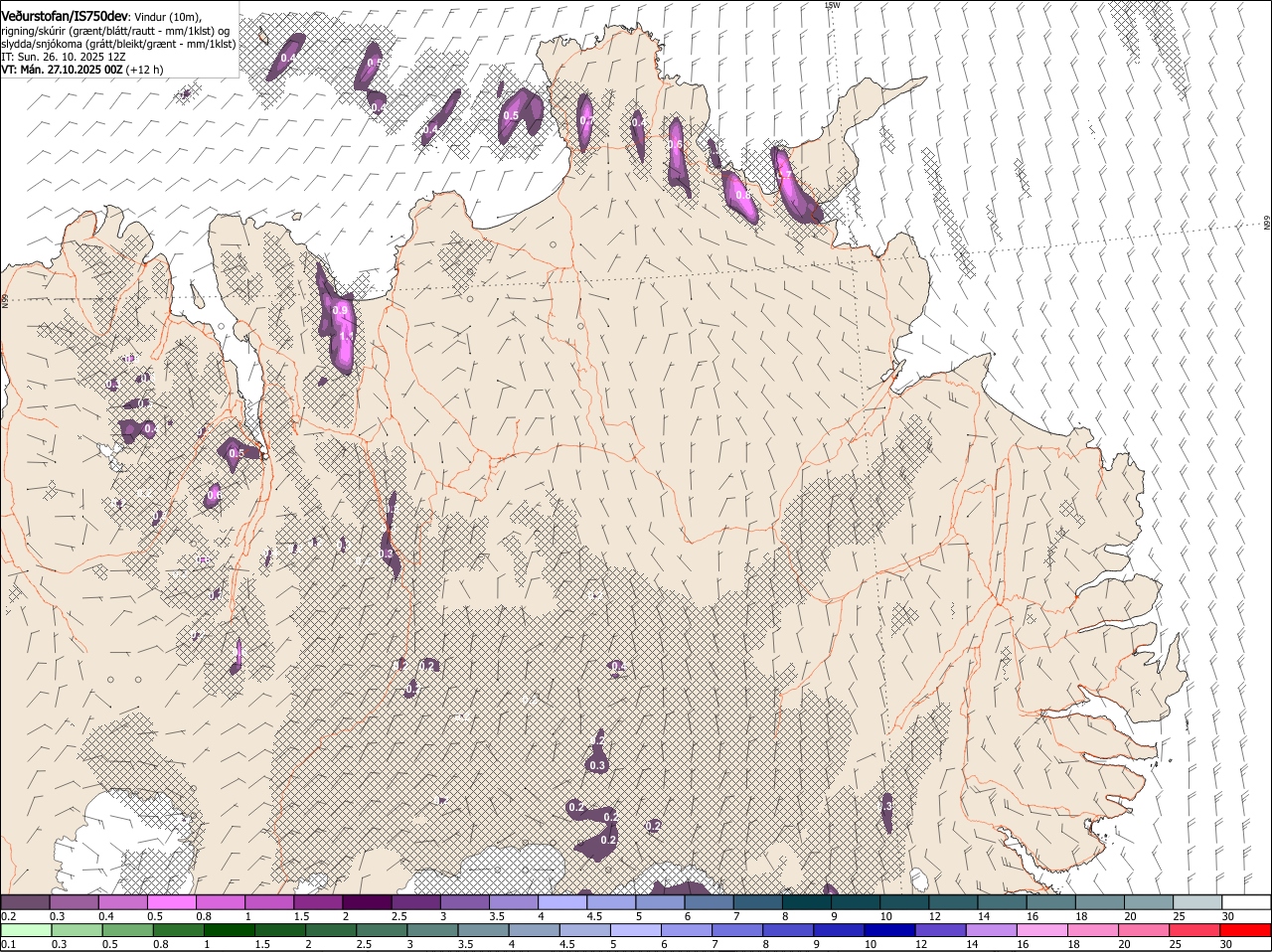This screenshot has height=952, width=1272.
Task: Click the 0.9 precipitation value on the map
Action: [341, 311]
